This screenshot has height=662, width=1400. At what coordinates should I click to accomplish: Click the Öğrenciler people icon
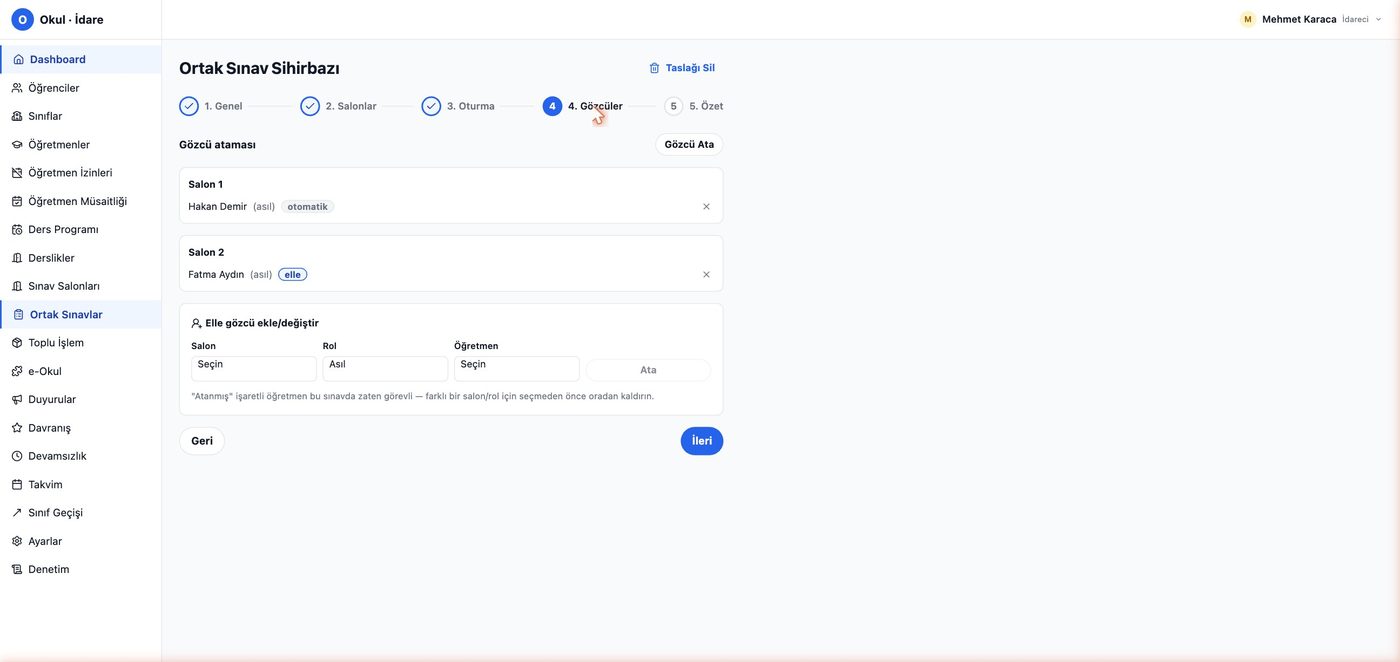click(17, 88)
